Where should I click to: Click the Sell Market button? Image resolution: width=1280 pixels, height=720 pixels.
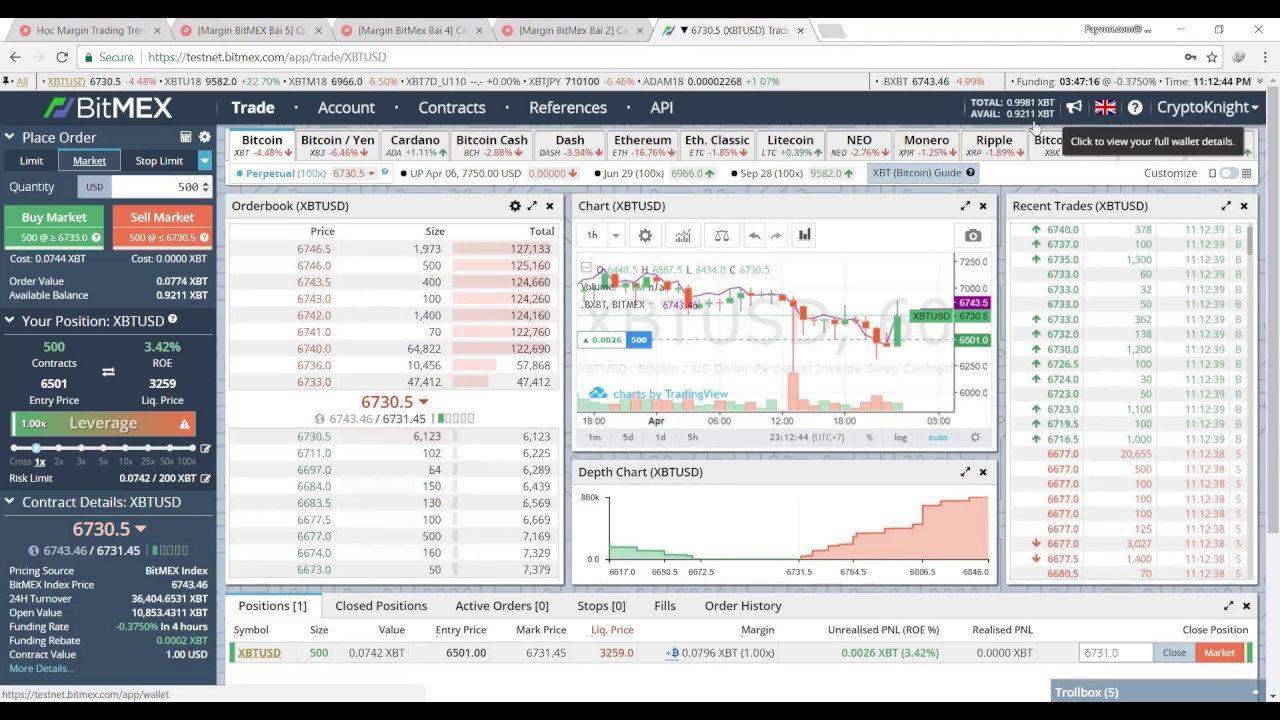pos(162,226)
